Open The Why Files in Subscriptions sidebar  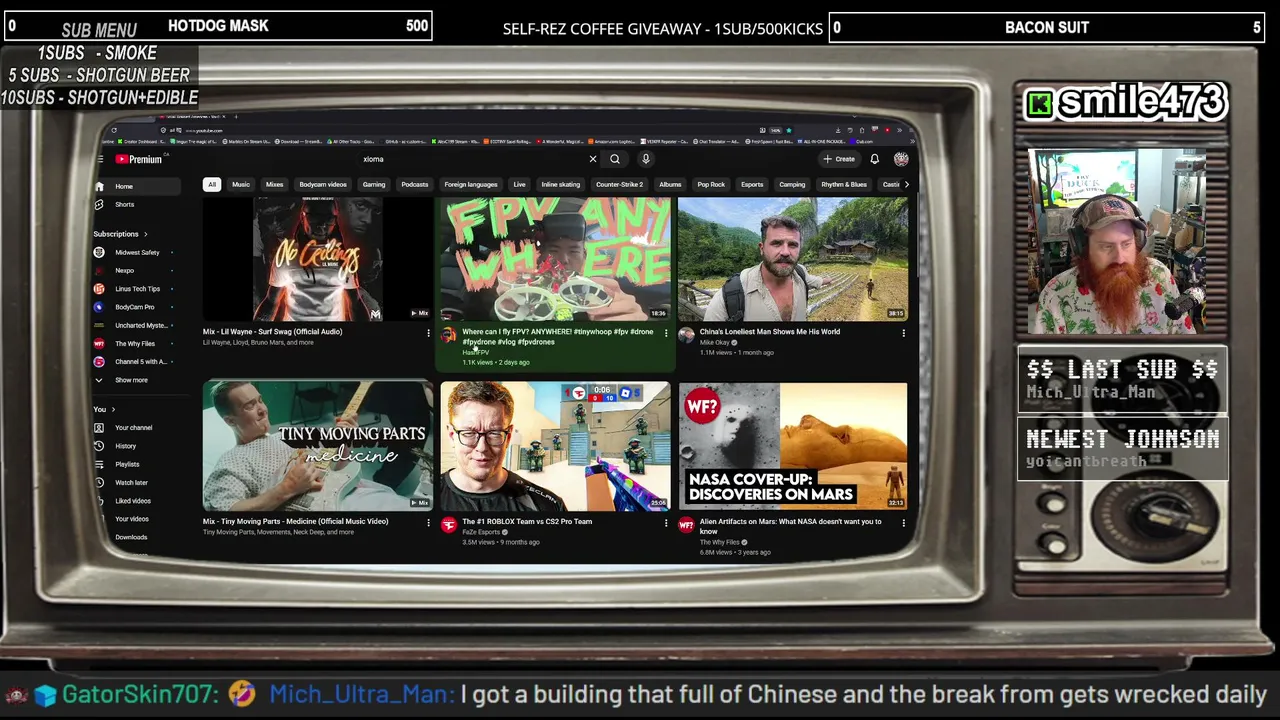(135, 344)
